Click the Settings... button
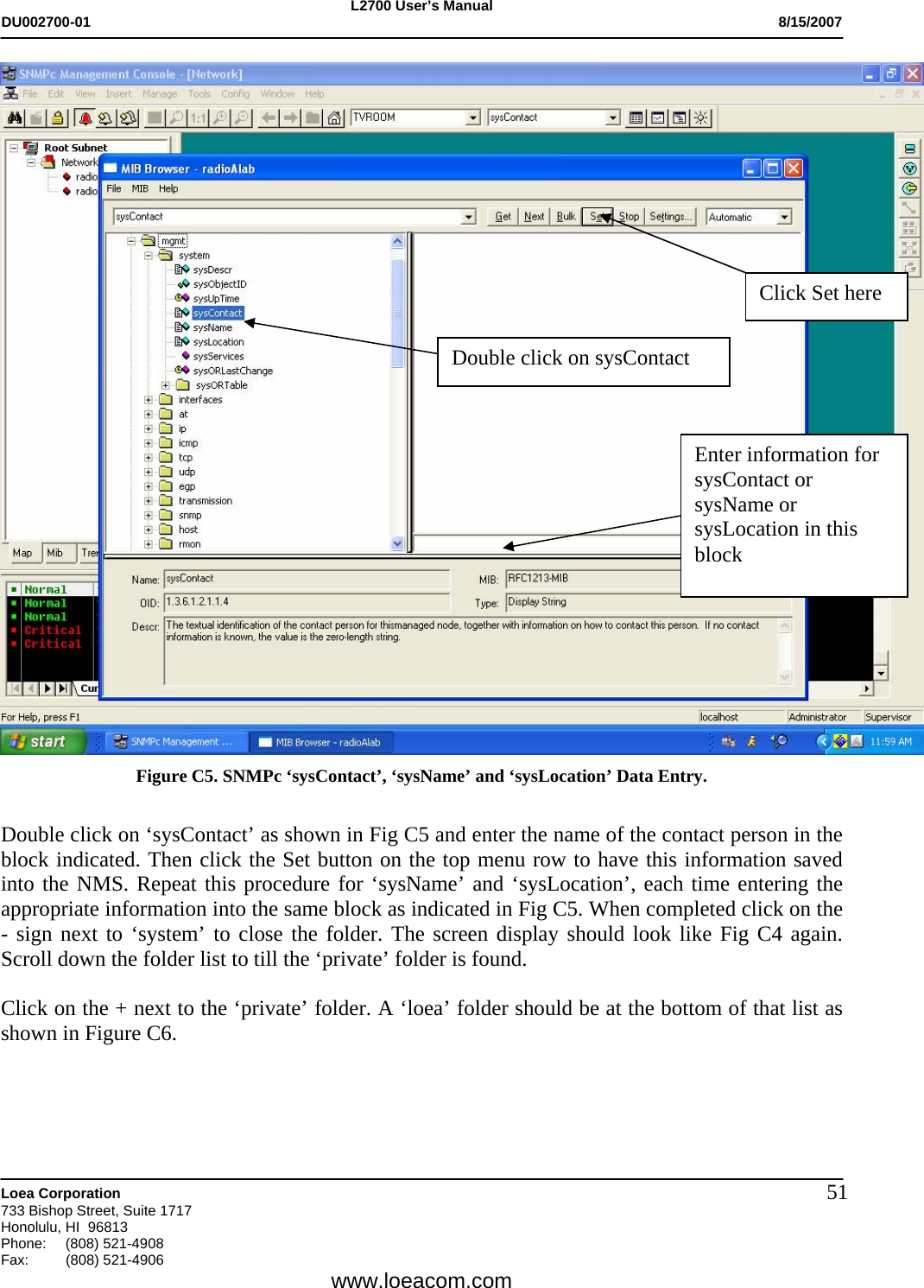 [x=672, y=216]
